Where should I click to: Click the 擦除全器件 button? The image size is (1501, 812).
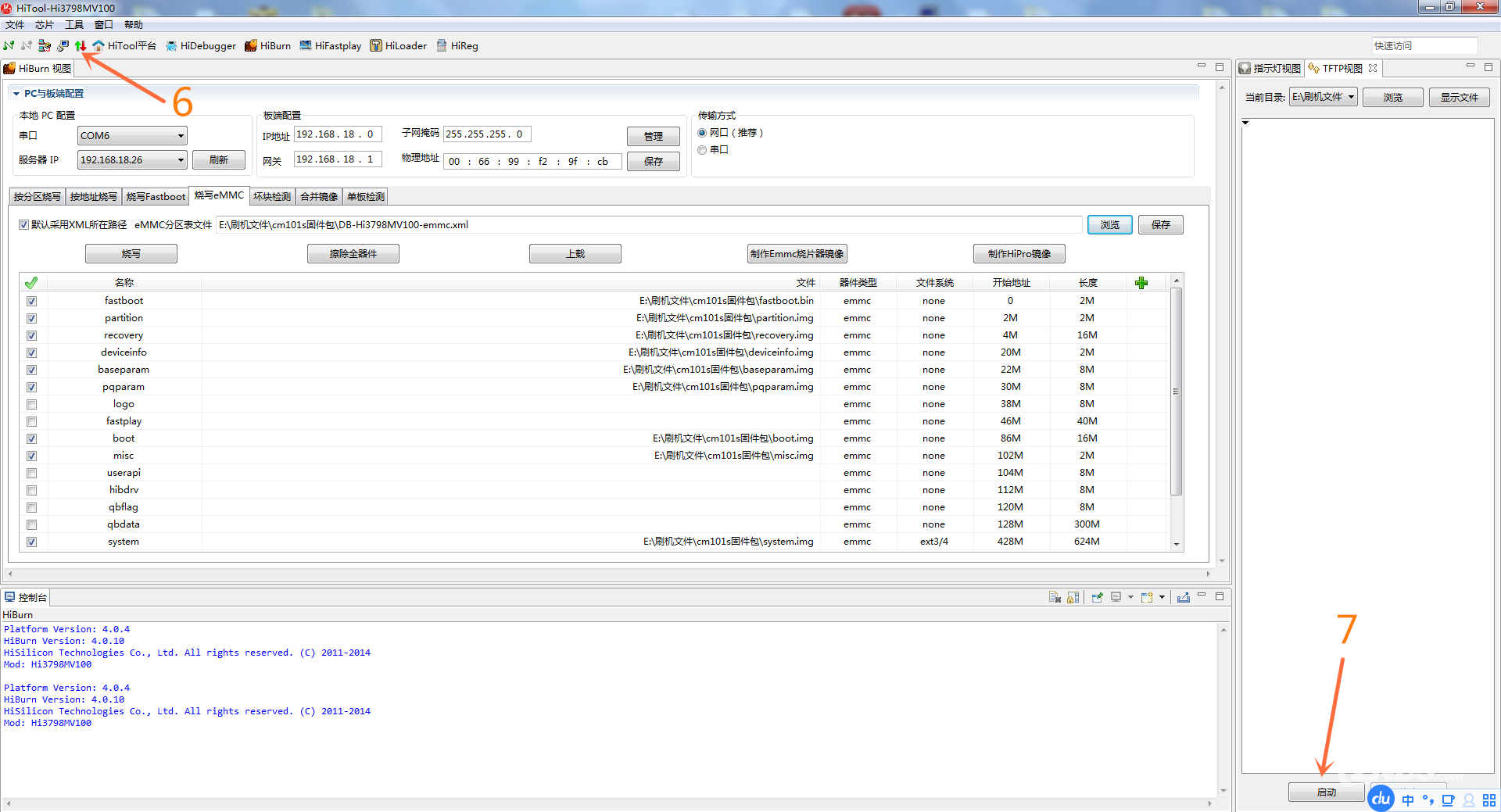pyautogui.click(x=353, y=254)
